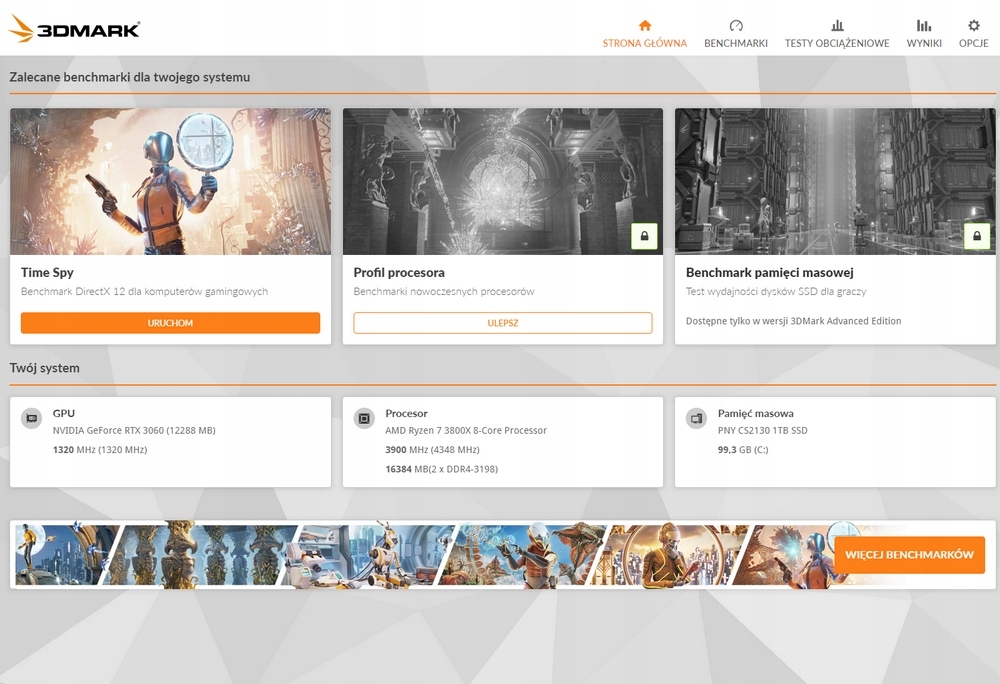Image resolution: width=1000 pixels, height=684 pixels.
Task: Click the Benchmarki nowoczesnych procesorów description
Action: pyautogui.click(x=444, y=291)
